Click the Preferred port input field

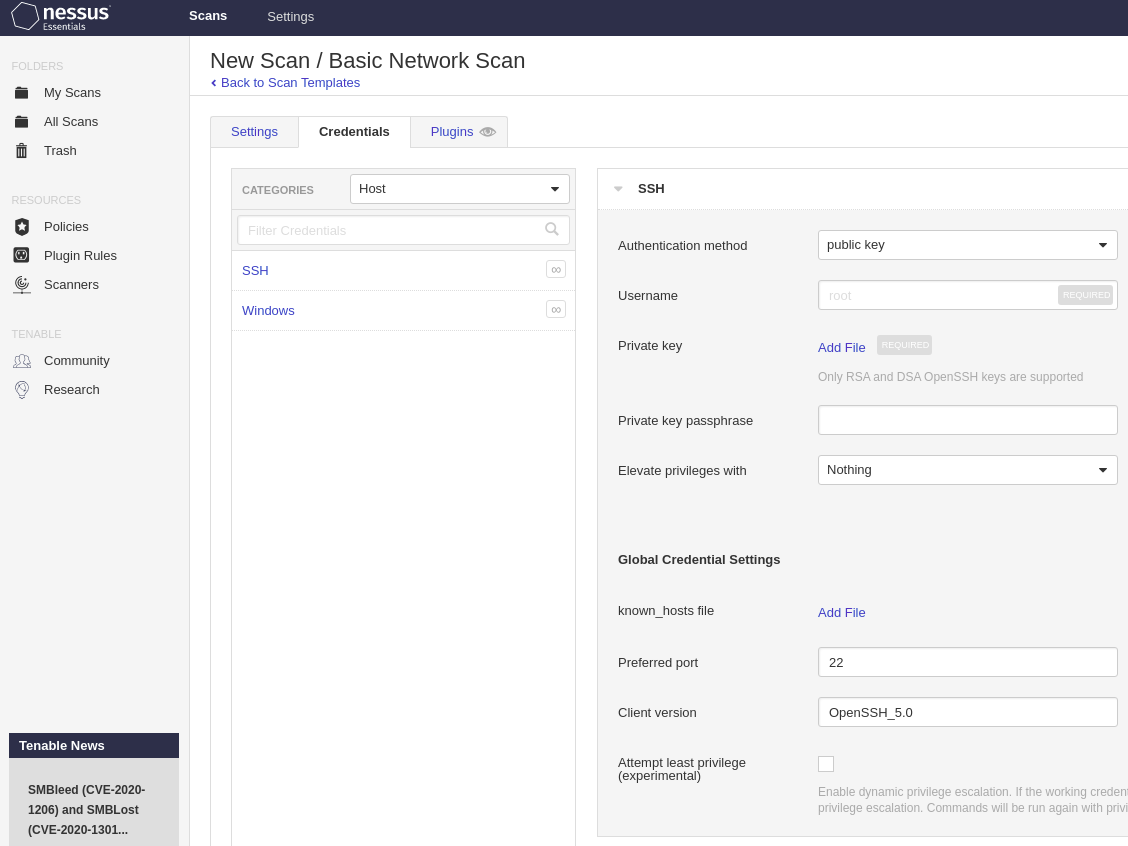click(x=967, y=662)
